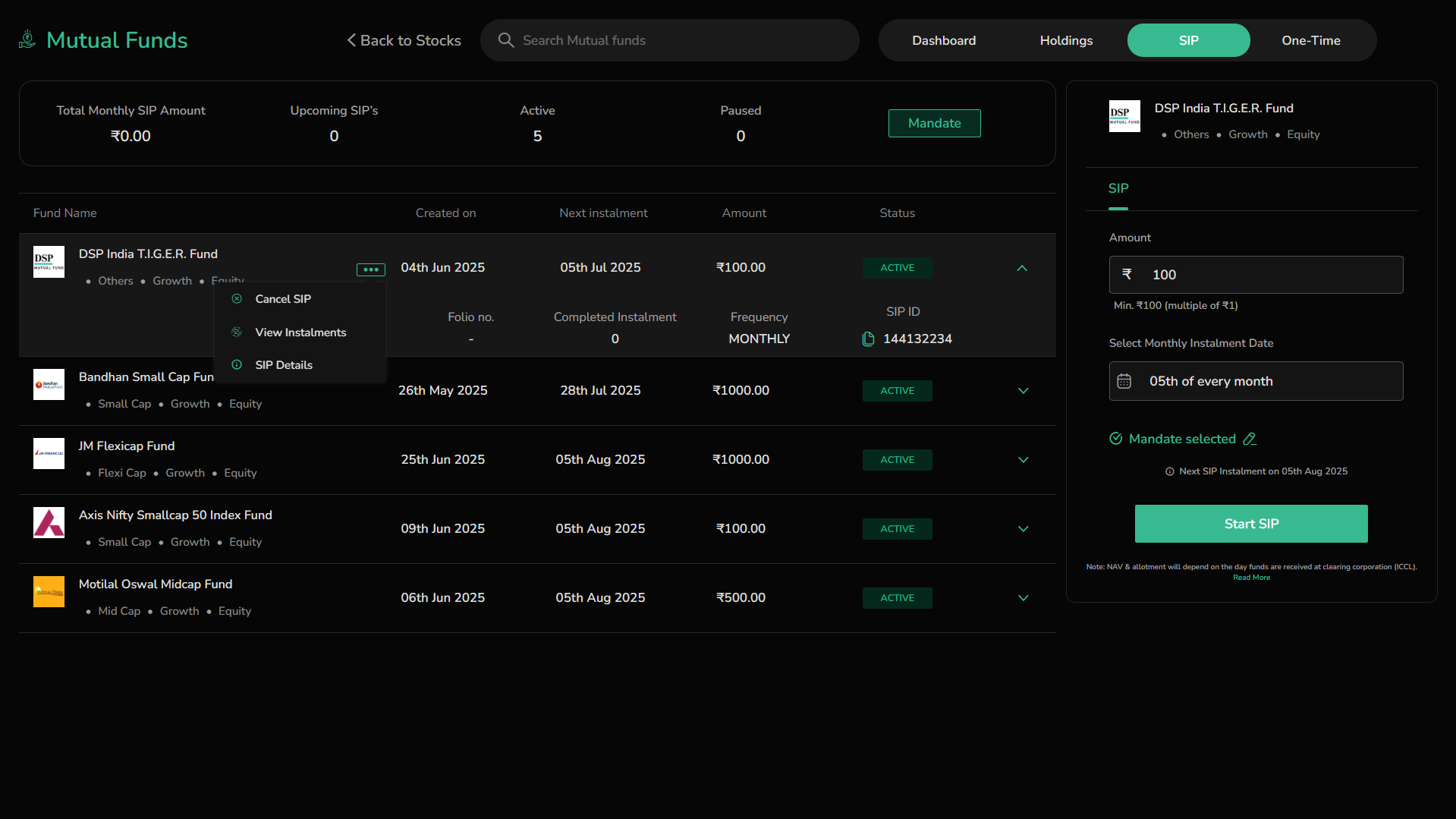
Task: Expand the Axis Nifty Smallcap 50 row
Action: click(1023, 529)
